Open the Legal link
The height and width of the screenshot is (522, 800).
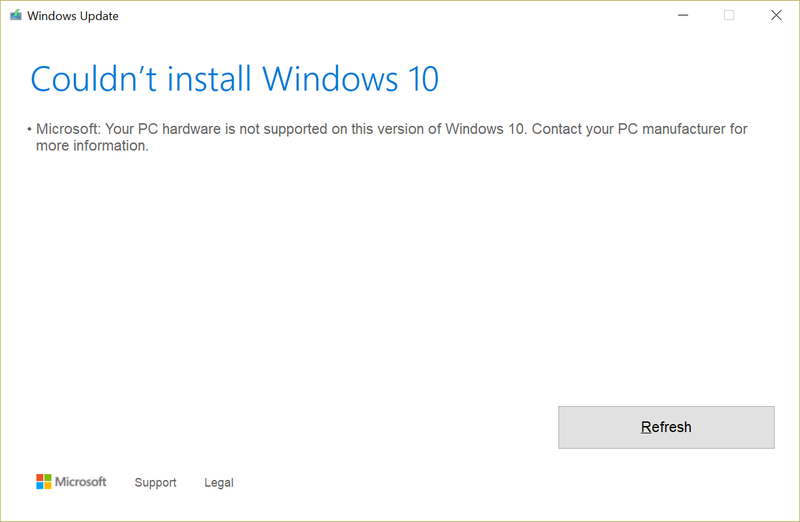219,483
